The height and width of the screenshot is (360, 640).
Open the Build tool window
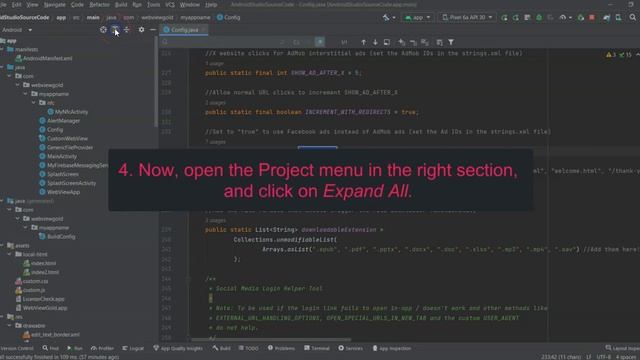coord(221,348)
